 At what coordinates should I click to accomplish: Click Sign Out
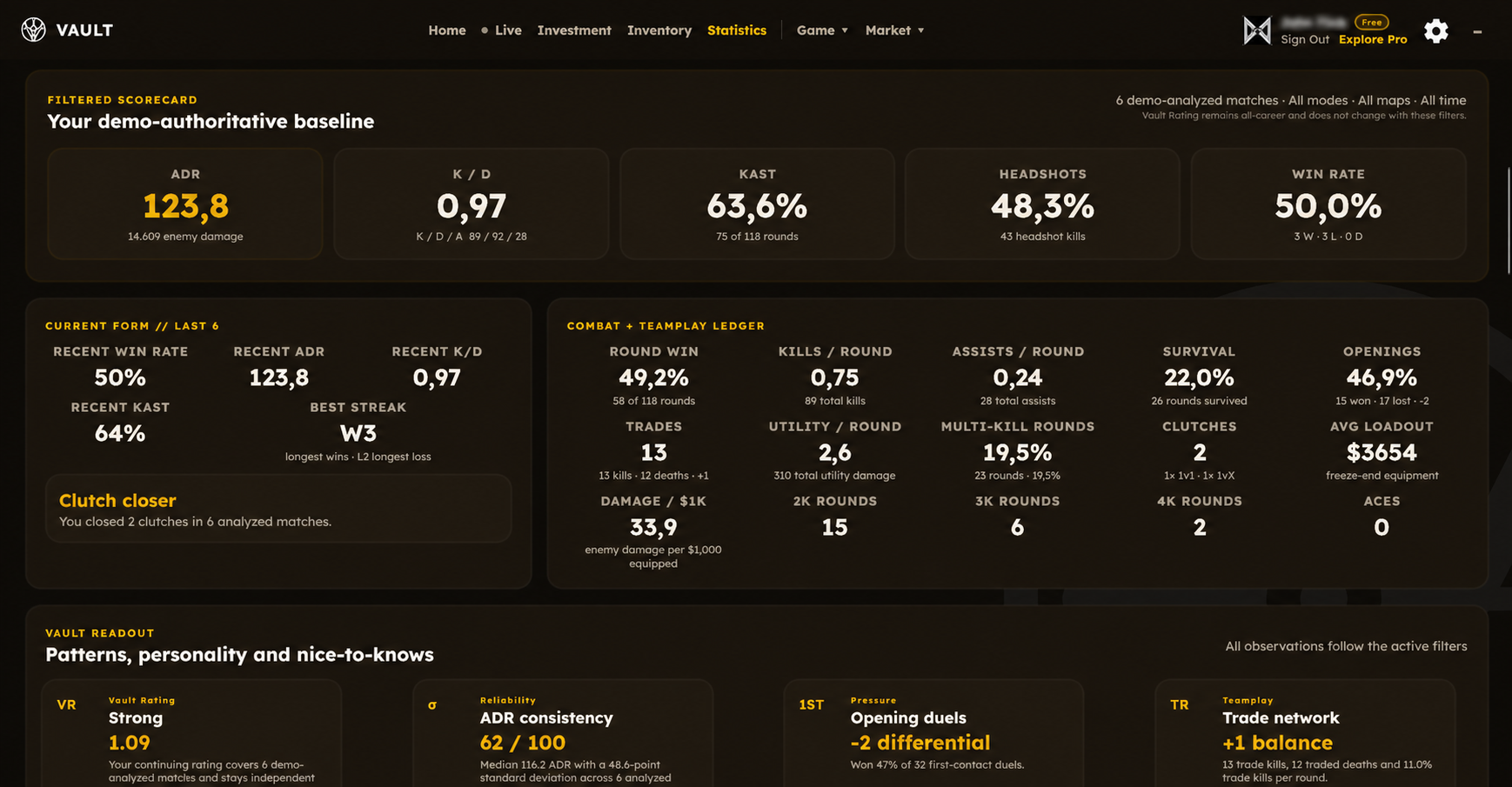[1305, 40]
